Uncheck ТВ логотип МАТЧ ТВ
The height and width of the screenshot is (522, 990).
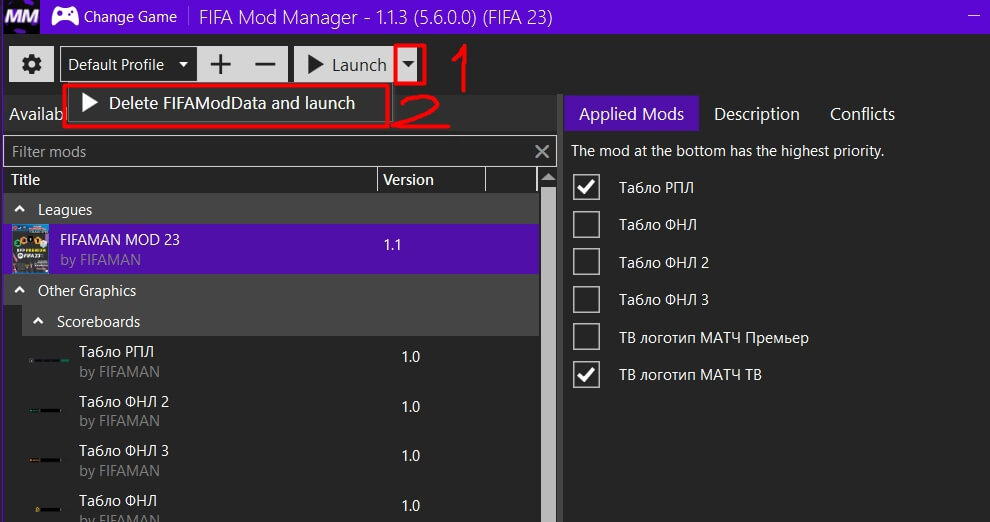pyautogui.click(x=586, y=374)
